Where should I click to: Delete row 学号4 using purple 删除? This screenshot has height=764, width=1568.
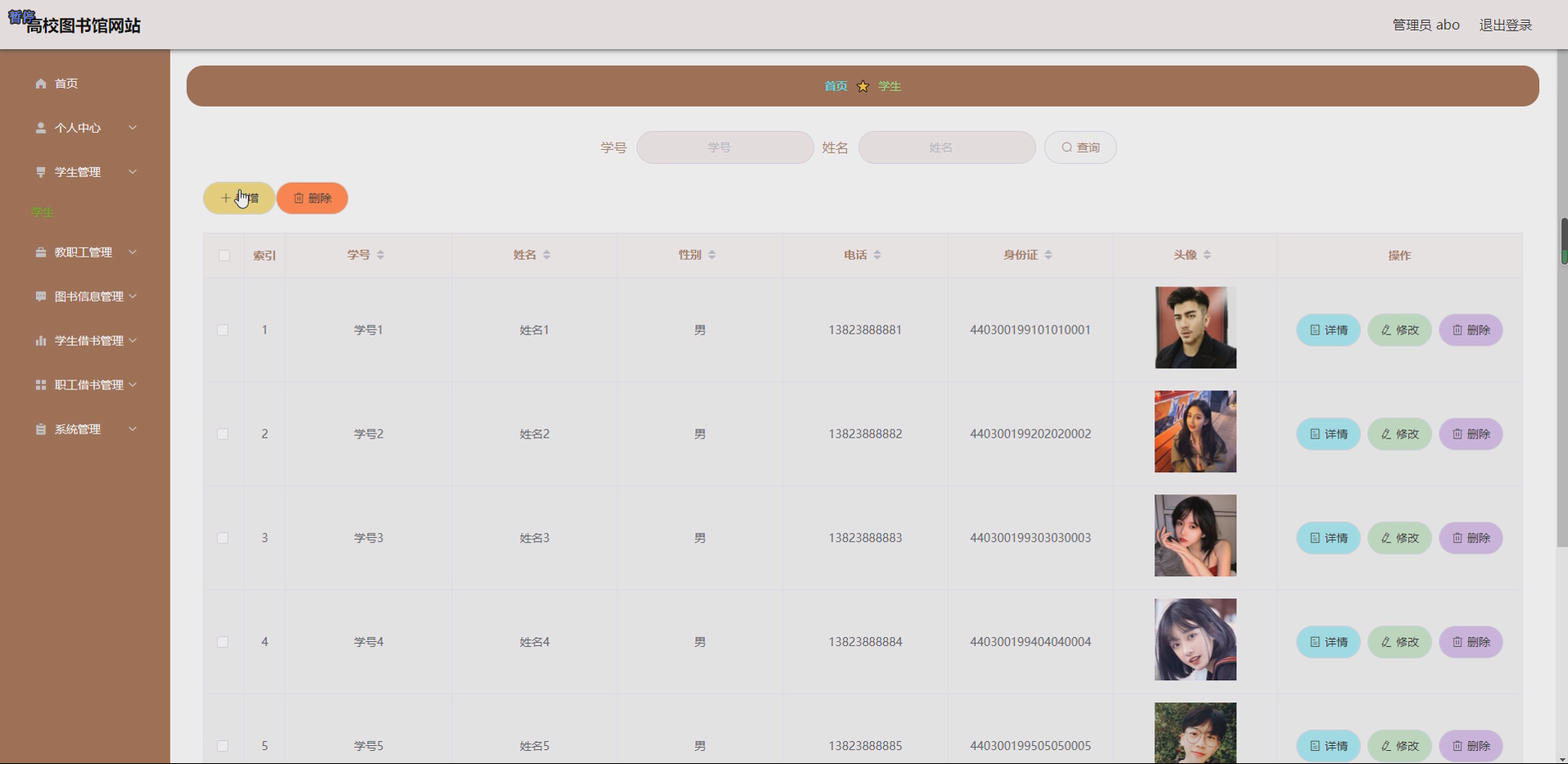point(1471,642)
